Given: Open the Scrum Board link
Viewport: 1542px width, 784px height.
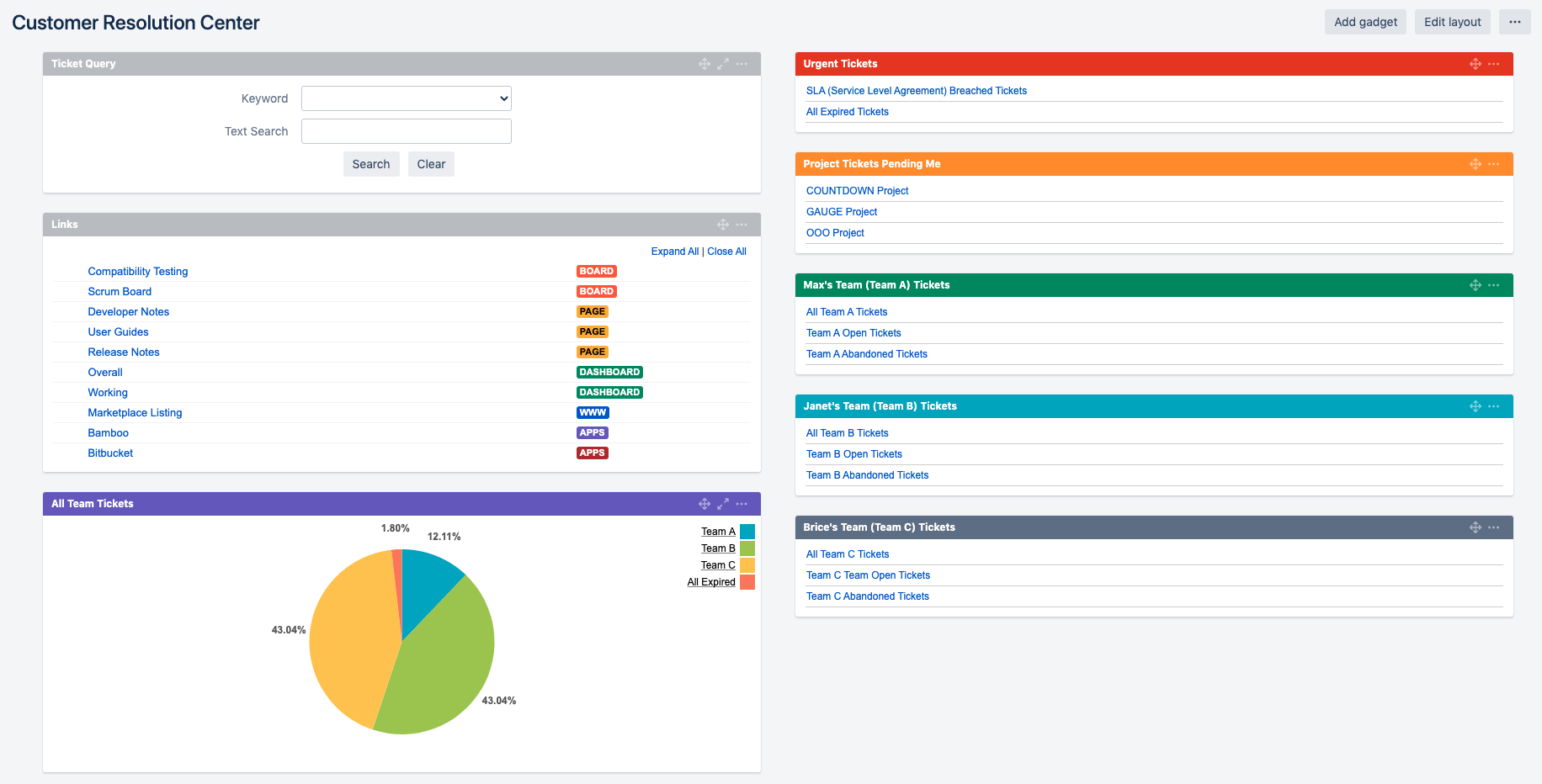Looking at the screenshot, I should pos(120,292).
